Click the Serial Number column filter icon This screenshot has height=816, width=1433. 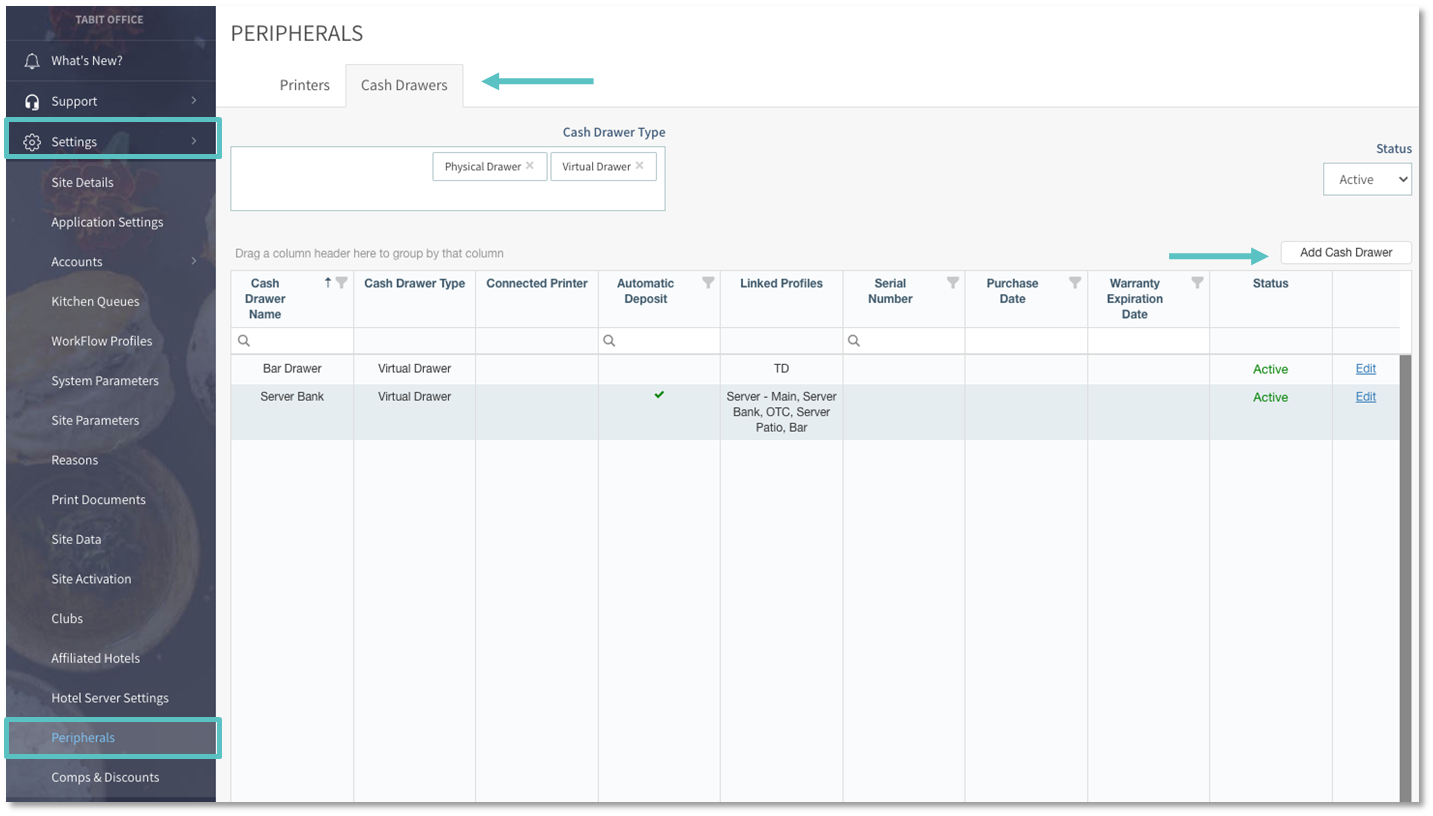[x=953, y=283]
